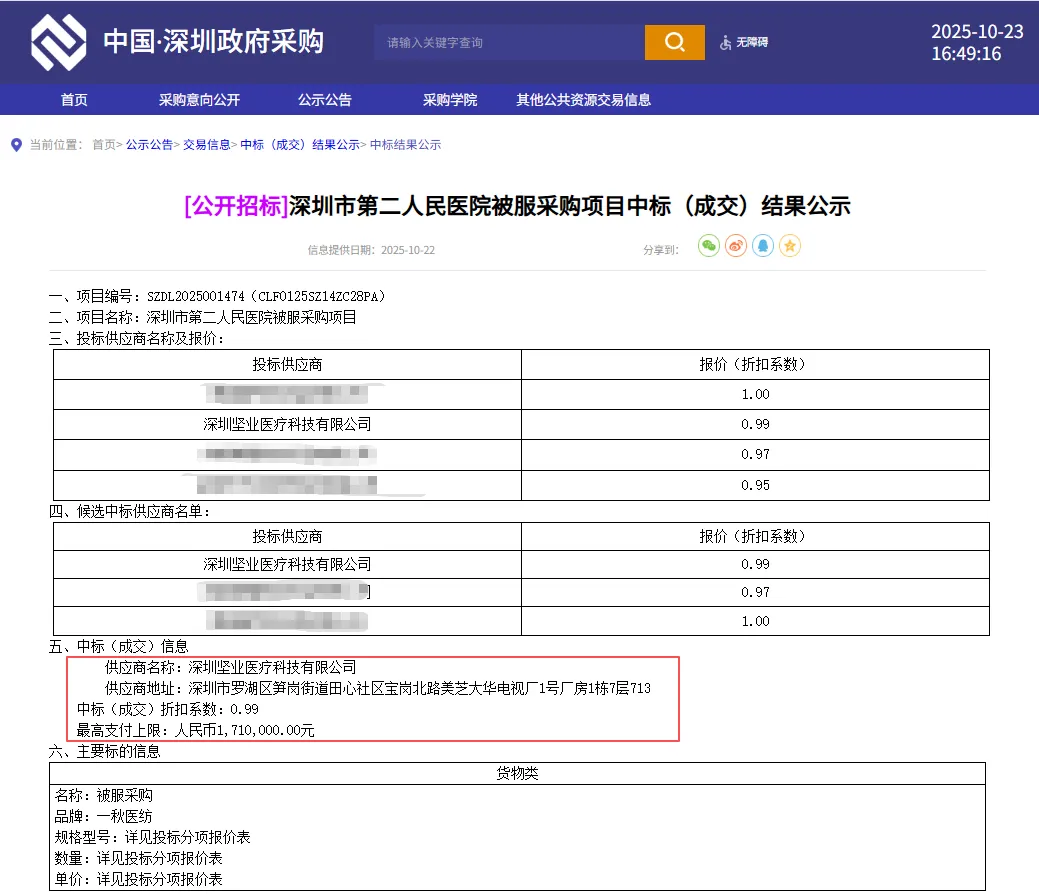Click the 无障碍 accessibility text label
The height and width of the screenshot is (894, 1039).
tap(752, 43)
